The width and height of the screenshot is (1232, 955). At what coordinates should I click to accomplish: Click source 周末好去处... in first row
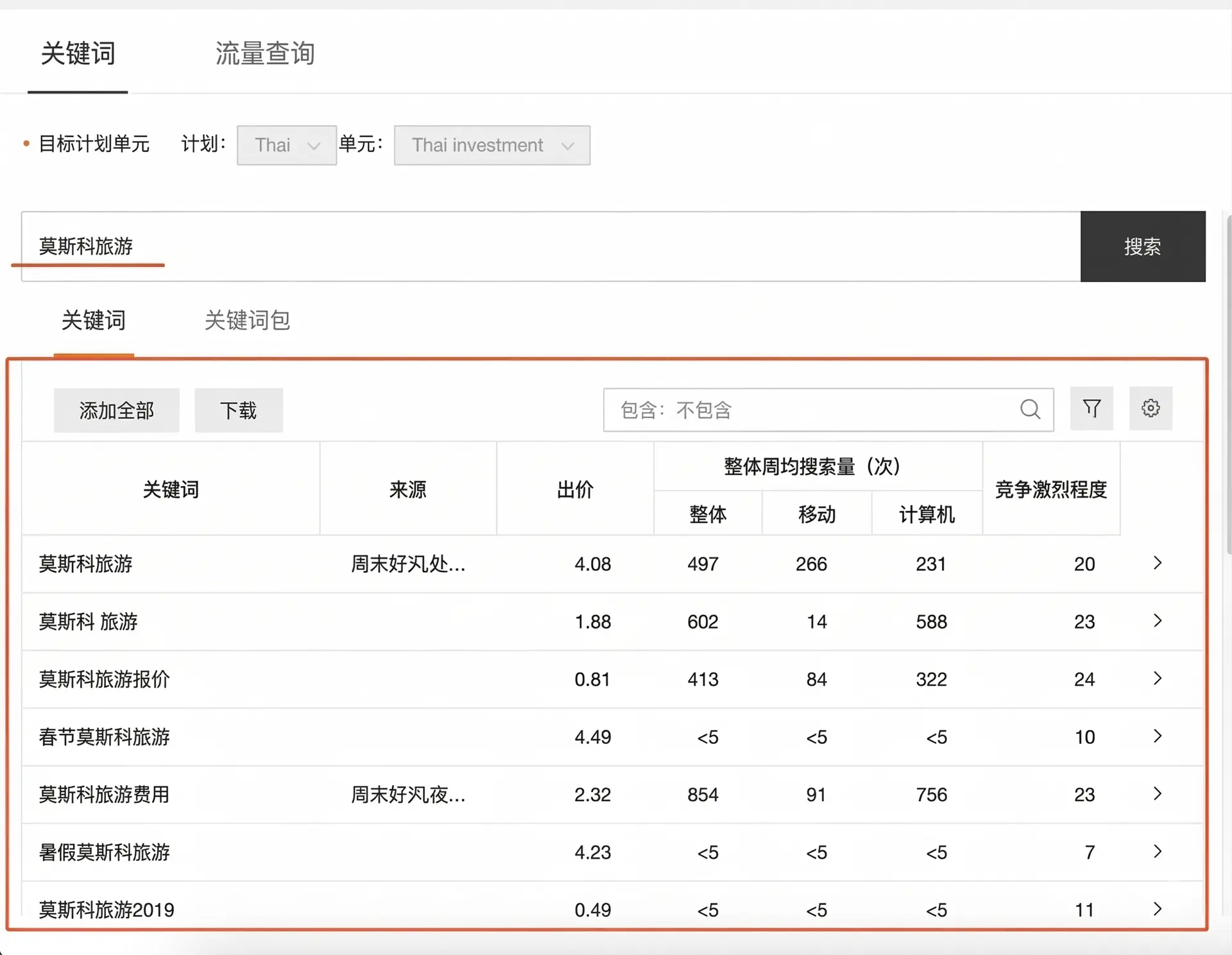408,564
